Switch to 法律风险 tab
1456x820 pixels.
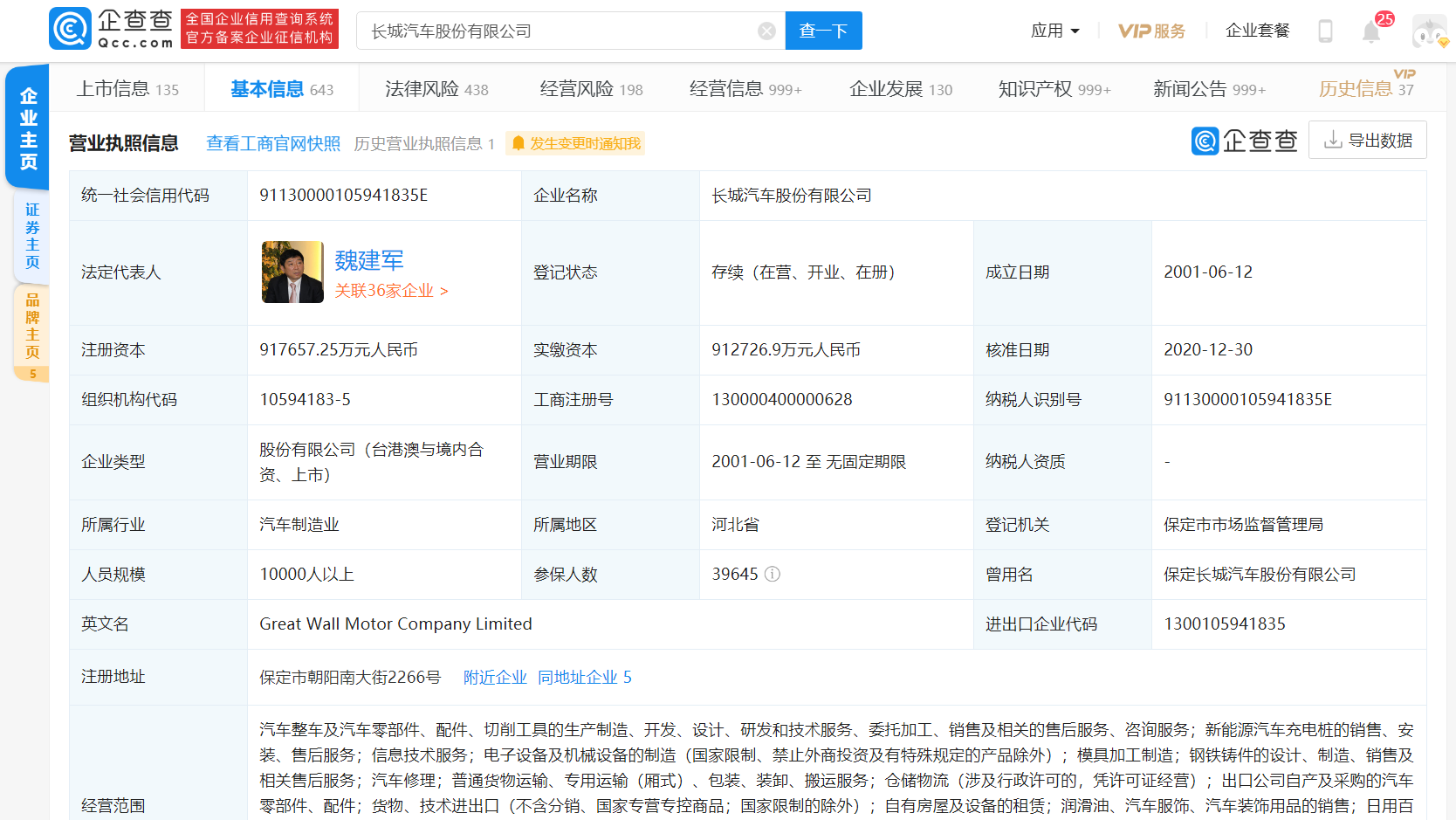pos(436,89)
